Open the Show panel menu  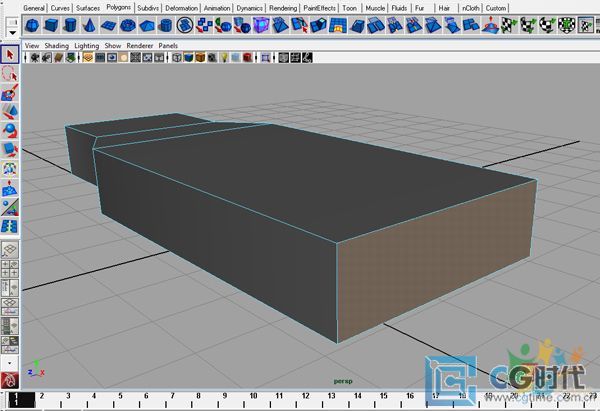pos(112,46)
